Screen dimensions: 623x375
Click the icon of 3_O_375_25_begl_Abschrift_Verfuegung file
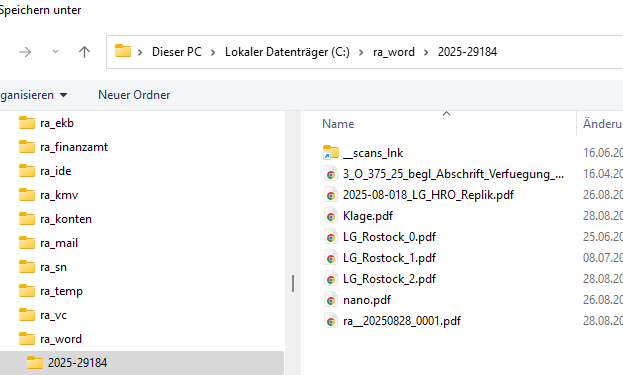coord(331,174)
